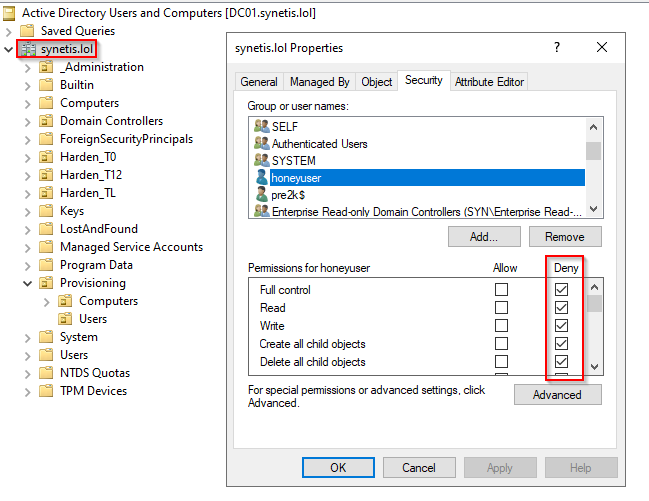Select the System folder icon

tap(46, 337)
